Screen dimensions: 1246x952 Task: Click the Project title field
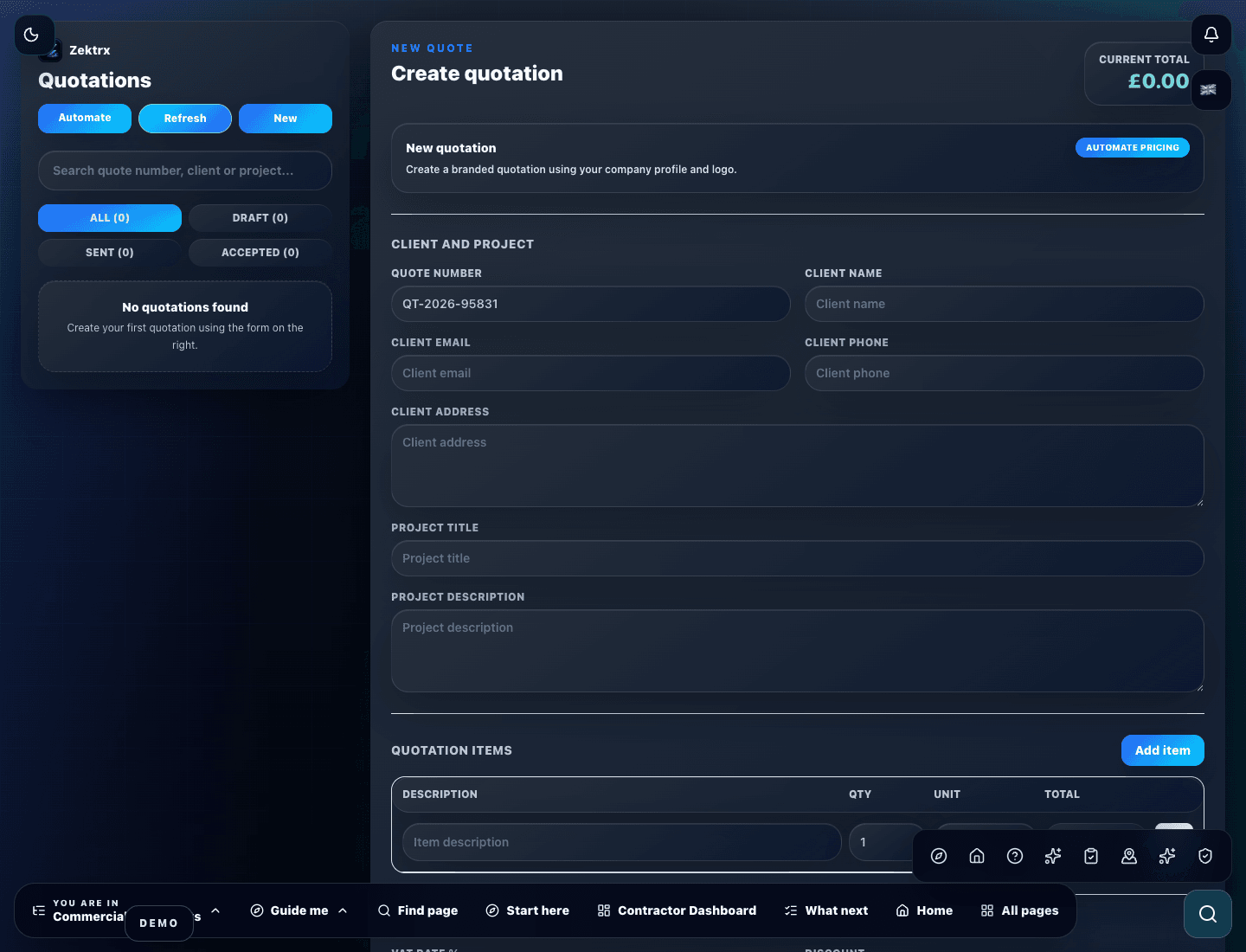798,558
